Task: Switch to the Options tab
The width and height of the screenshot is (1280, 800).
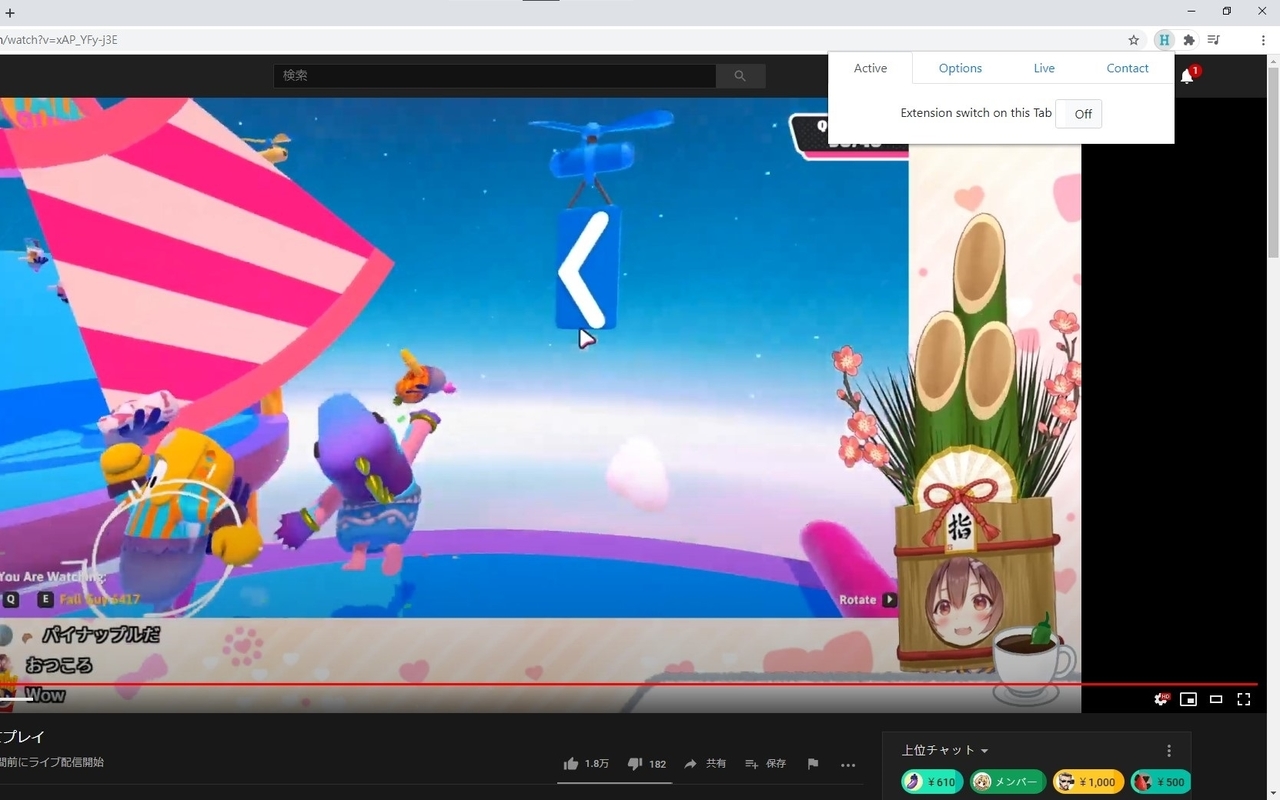Action: tap(960, 68)
